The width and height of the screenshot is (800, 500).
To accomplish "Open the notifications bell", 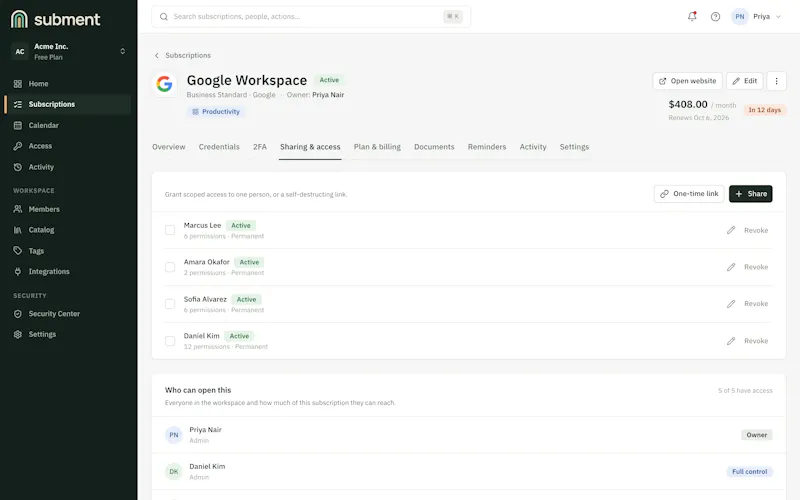I will [692, 16].
